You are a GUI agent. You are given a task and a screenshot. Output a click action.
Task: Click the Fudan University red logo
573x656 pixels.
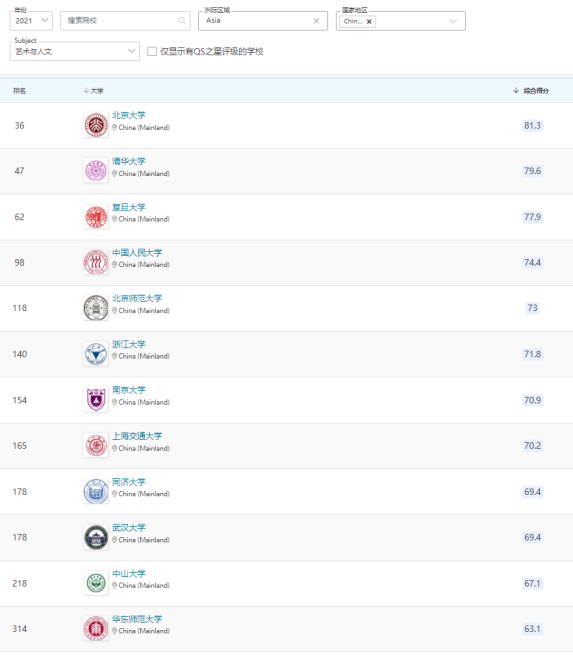96,217
